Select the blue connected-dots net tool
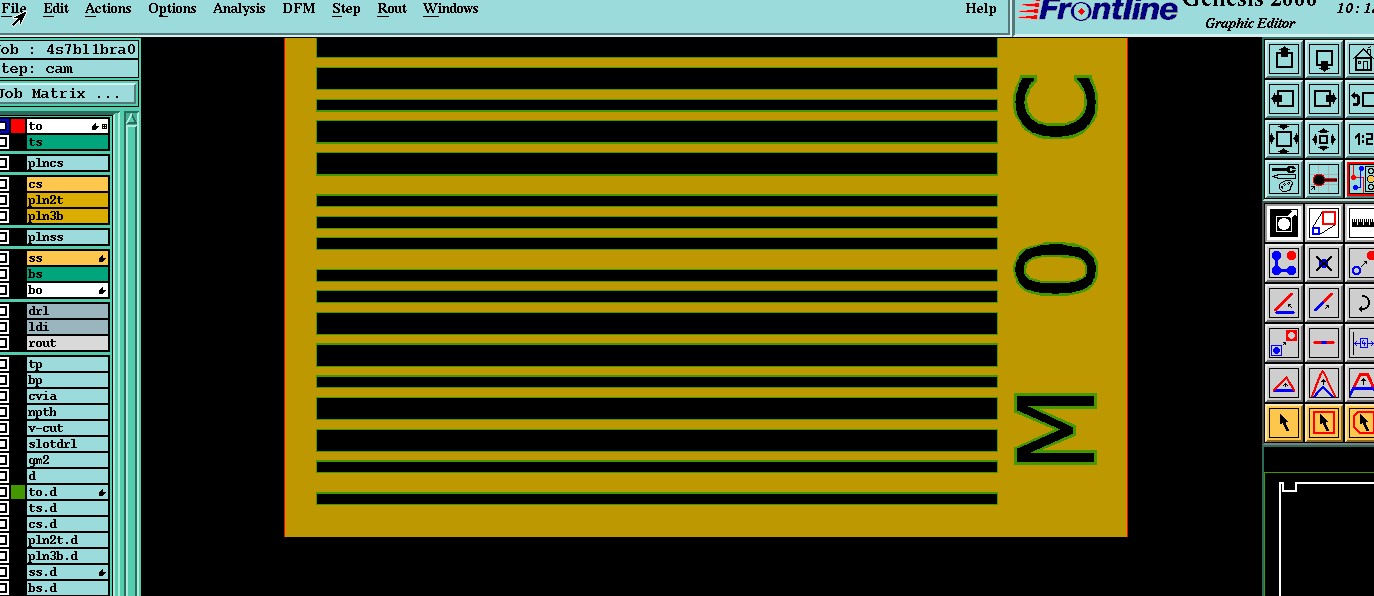Viewport: 1374px width, 596px height. (1285, 263)
